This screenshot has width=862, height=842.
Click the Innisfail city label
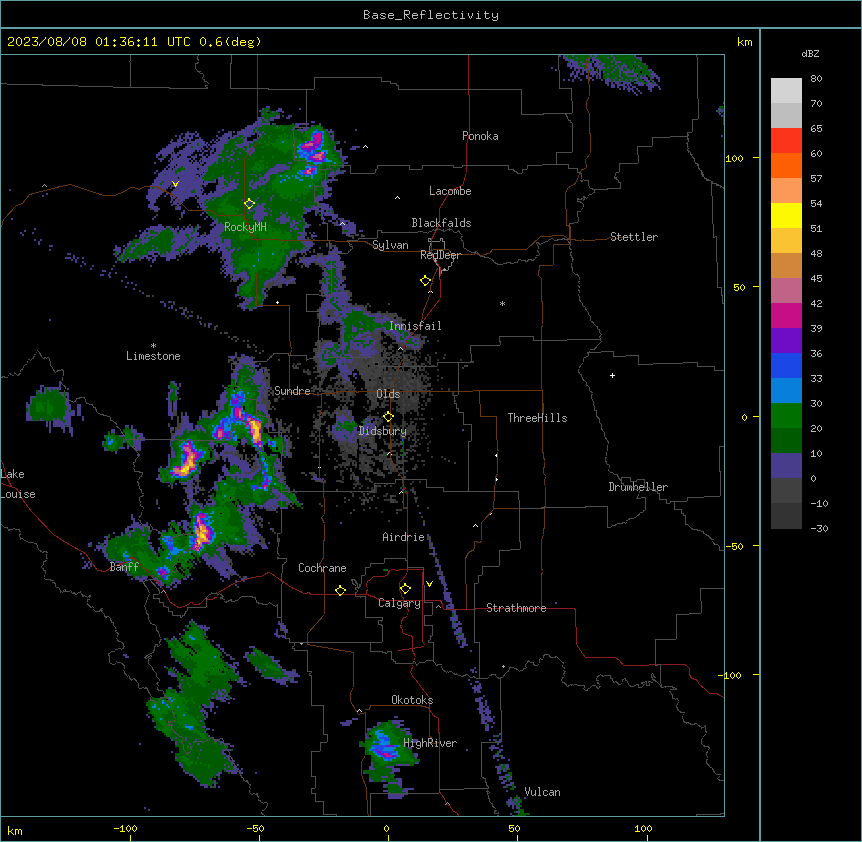click(415, 326)
